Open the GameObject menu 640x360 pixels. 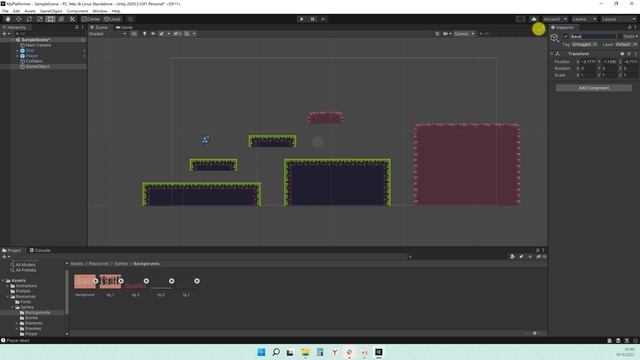[x=51, y=11]
